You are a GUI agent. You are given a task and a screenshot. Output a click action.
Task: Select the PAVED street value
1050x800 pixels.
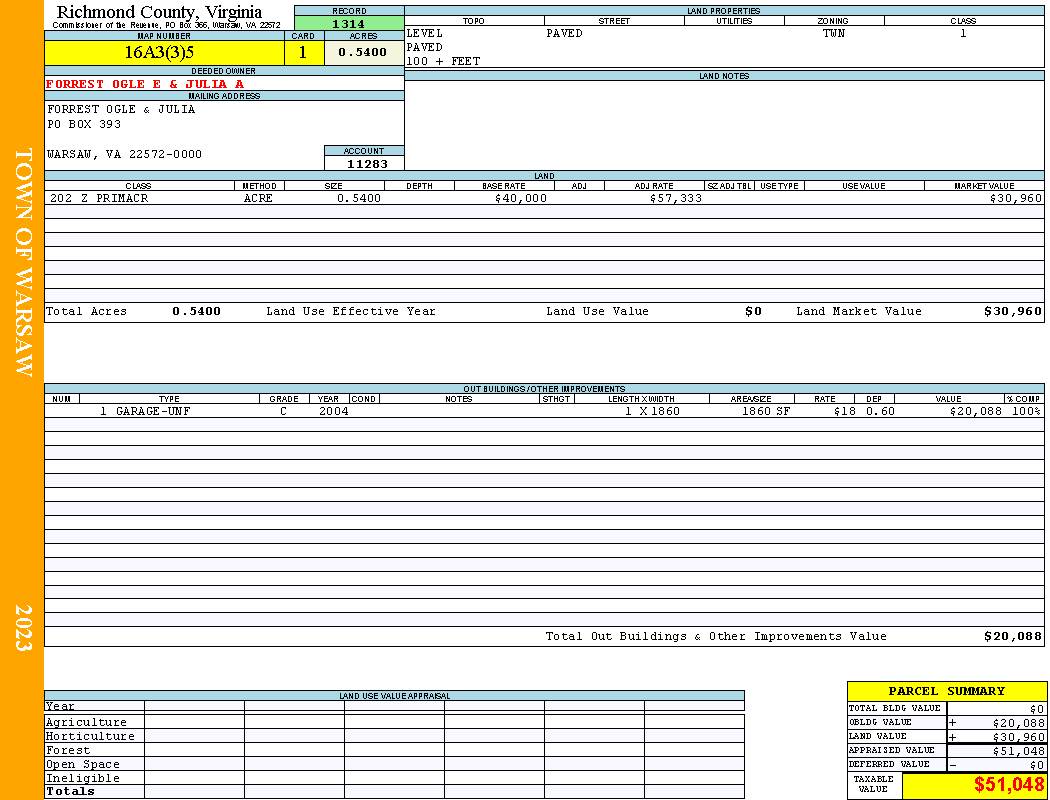click(x=564, y=33)
